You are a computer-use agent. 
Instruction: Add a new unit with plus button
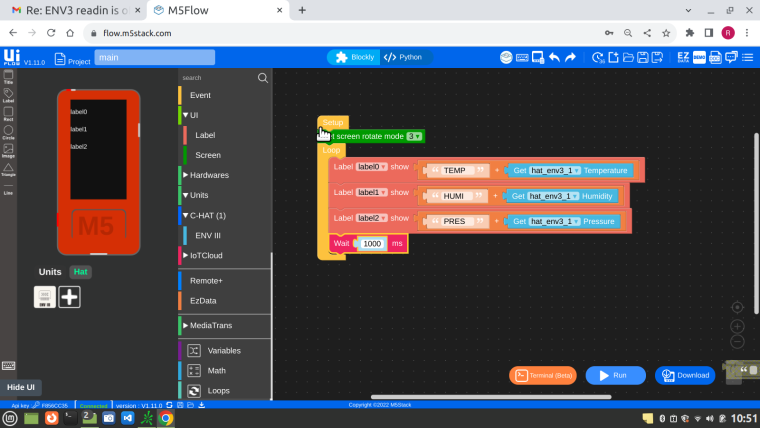click(69, 297)
